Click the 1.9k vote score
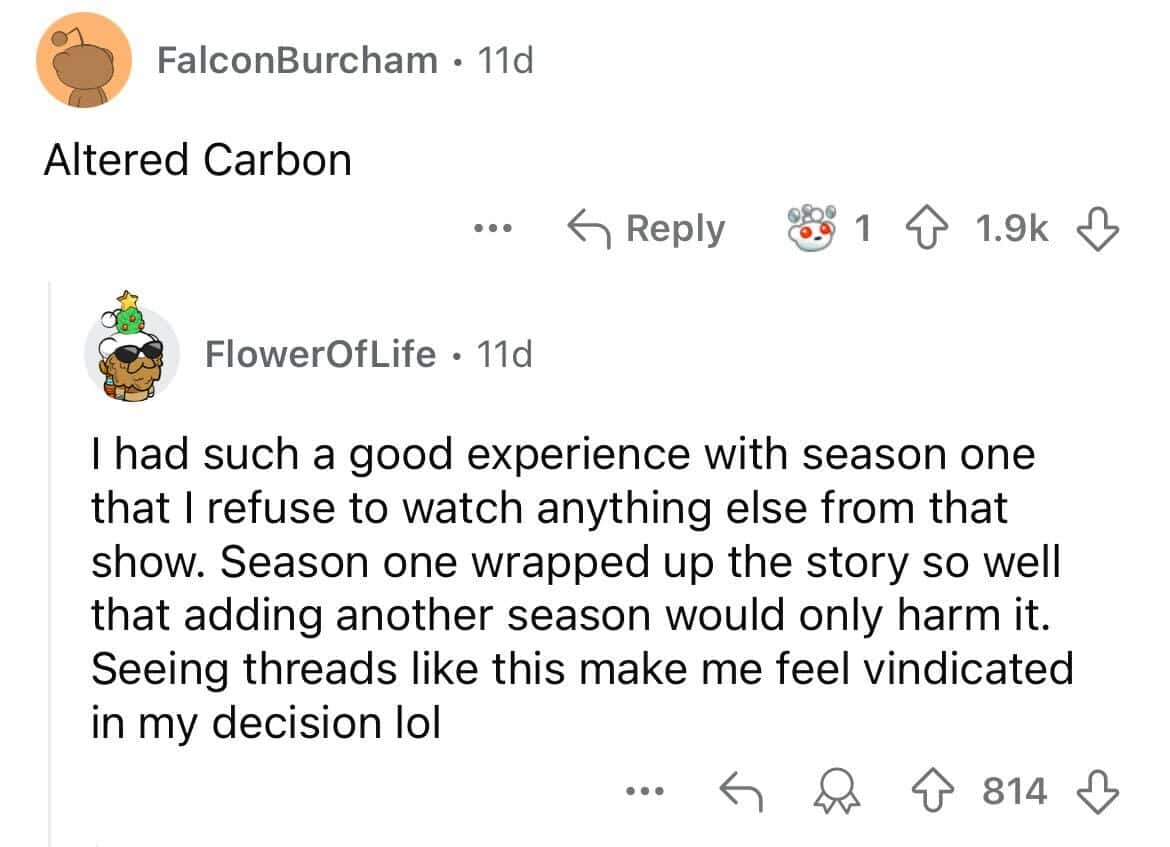Screen dimensions: 1170x847 [1009, 229]
